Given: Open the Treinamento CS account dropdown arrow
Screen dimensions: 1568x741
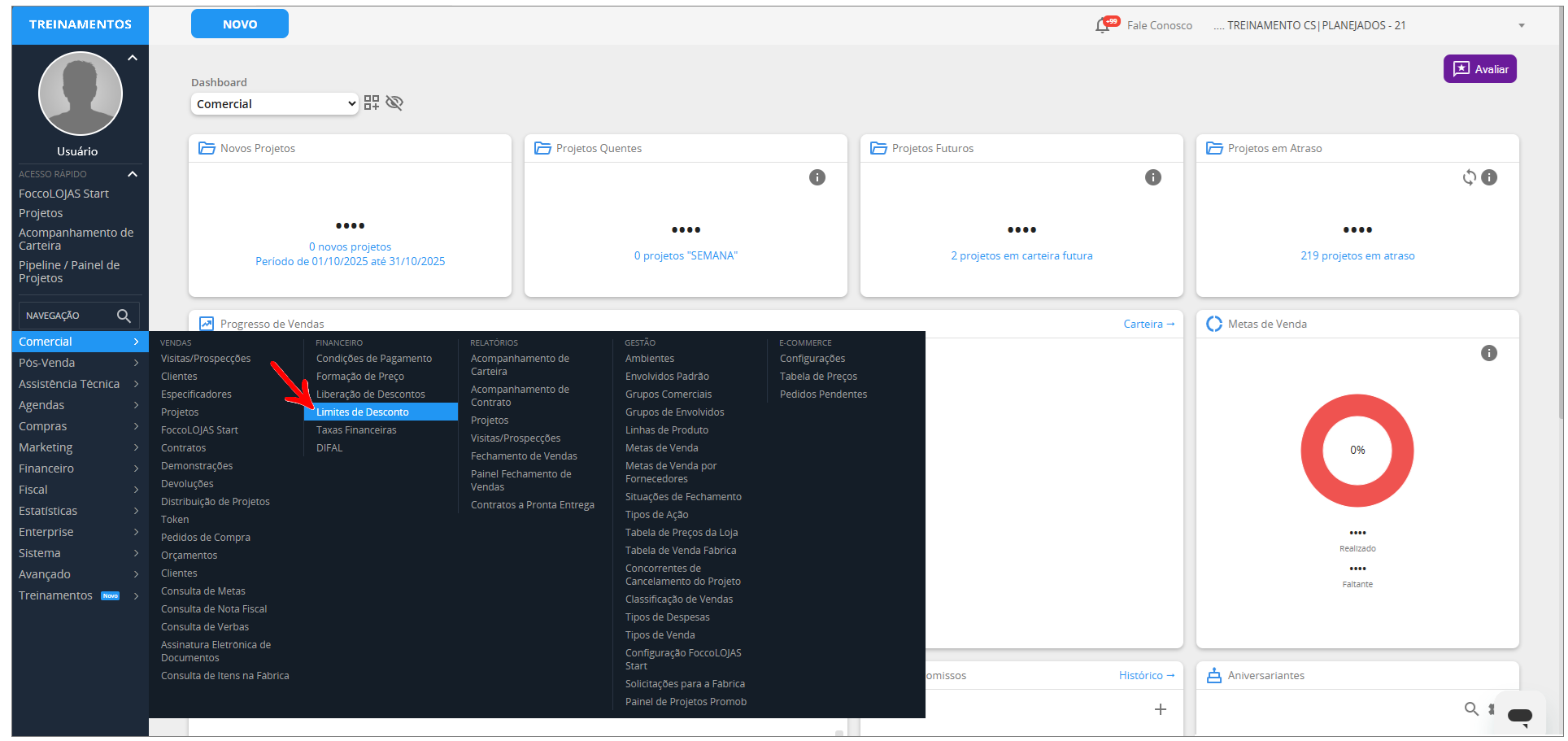Looking at the screenshot, I should [1522, 25].
